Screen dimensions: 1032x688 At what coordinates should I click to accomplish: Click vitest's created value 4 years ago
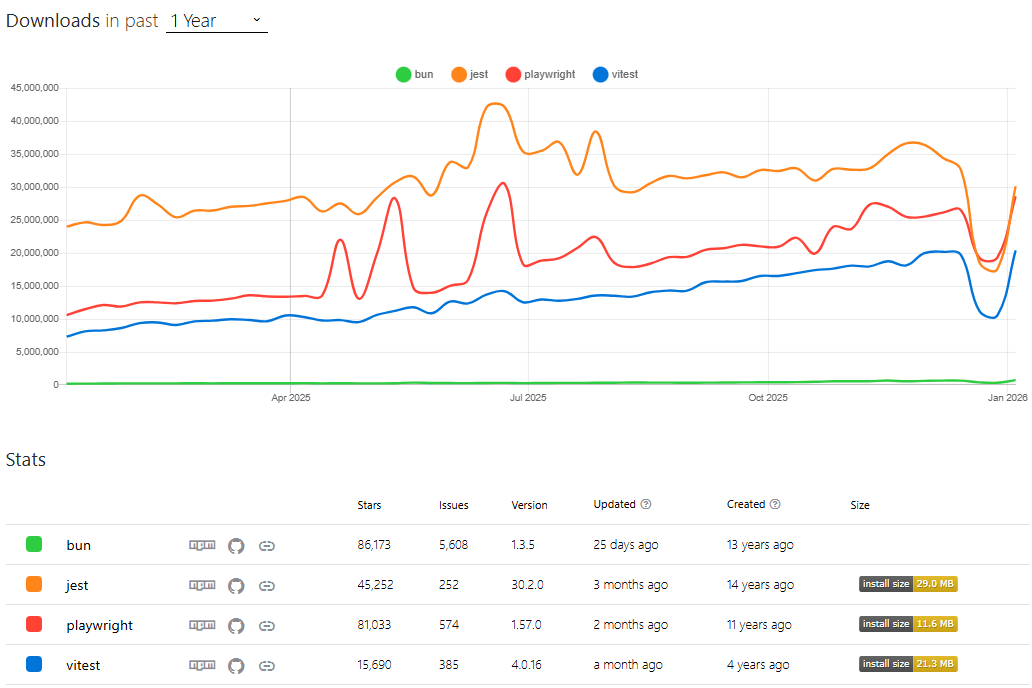click(758, 665)
